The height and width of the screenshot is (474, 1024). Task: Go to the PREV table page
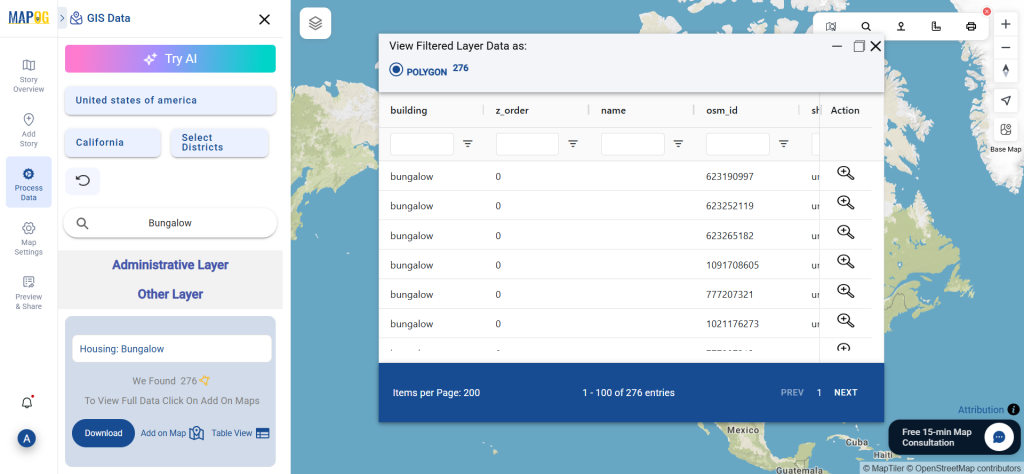[792, 392]
